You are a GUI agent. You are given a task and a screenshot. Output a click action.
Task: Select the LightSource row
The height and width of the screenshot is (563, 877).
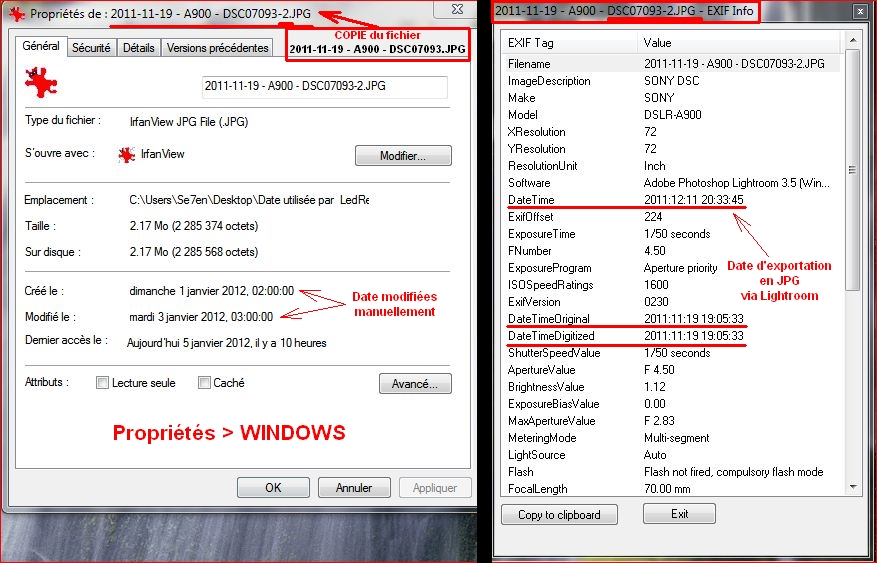click(671, 455)
